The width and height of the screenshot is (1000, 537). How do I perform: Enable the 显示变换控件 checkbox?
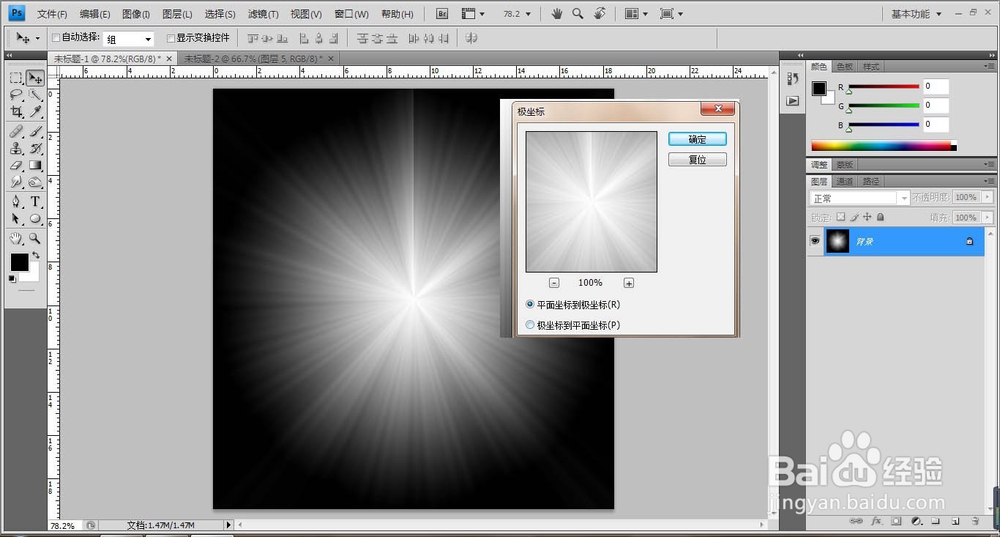170,38
